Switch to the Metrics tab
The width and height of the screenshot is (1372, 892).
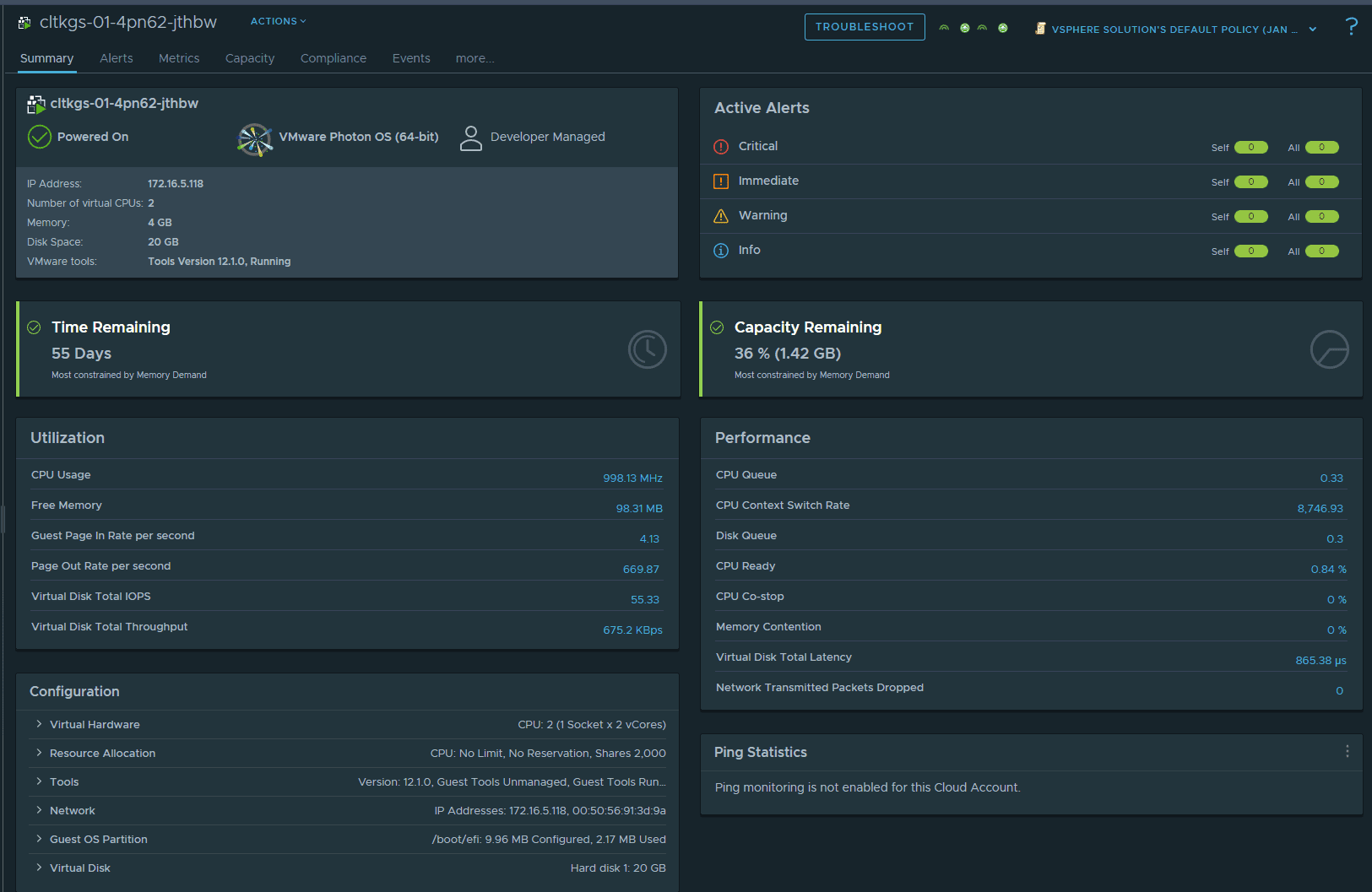pyautogui.click(x=179, y=58)
